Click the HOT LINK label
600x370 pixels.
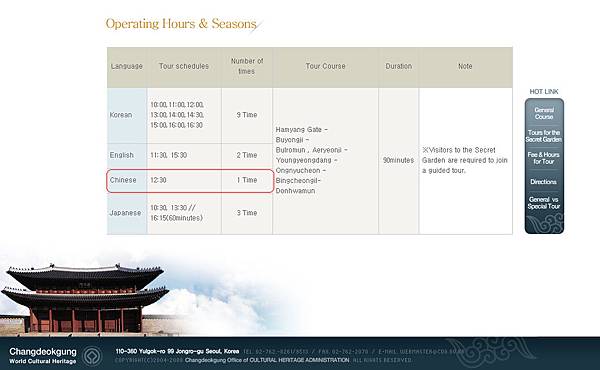pyautogui.click(x=544, y=91)
